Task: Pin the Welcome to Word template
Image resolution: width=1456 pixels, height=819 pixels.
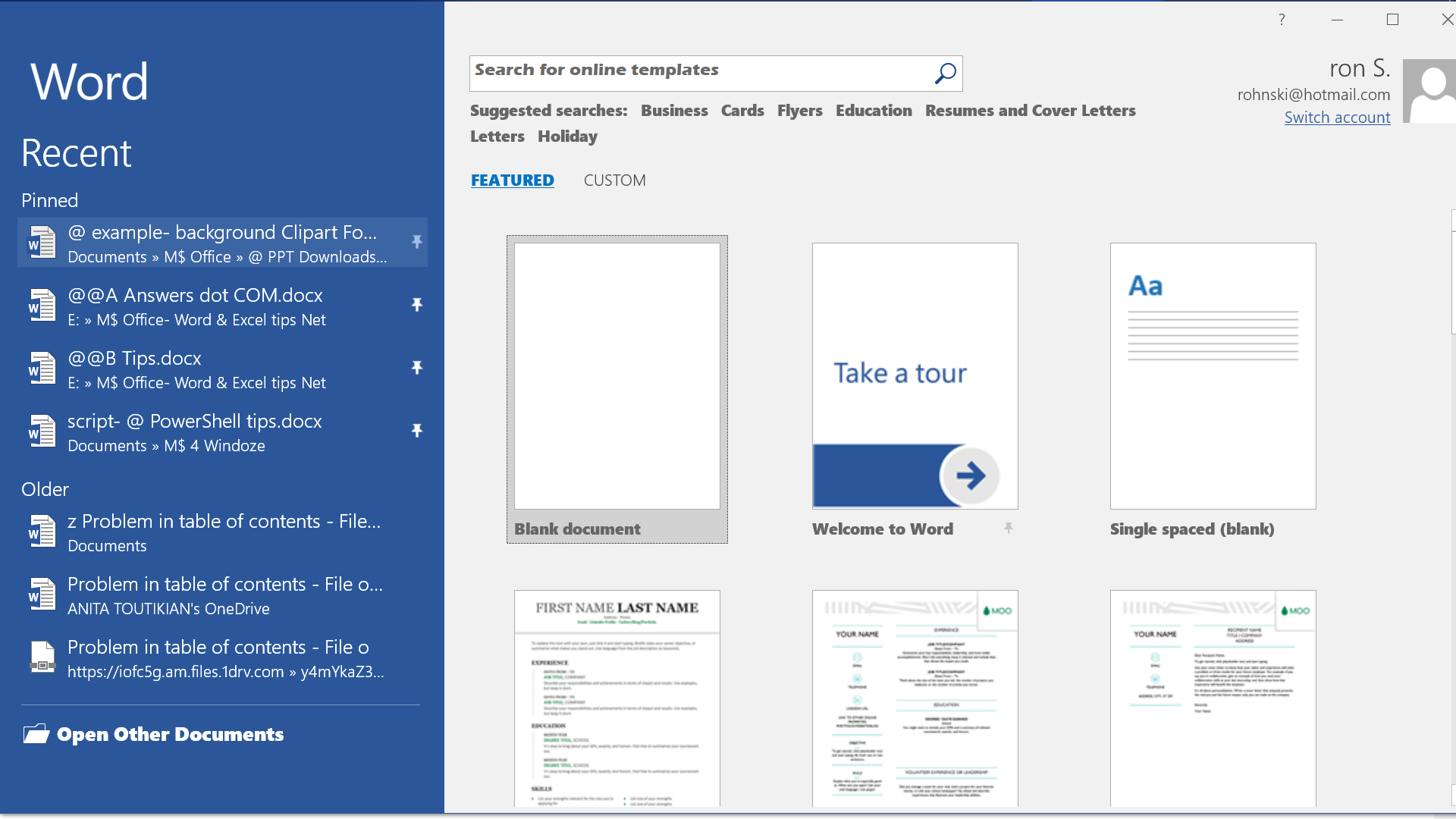Action: 1008,528
